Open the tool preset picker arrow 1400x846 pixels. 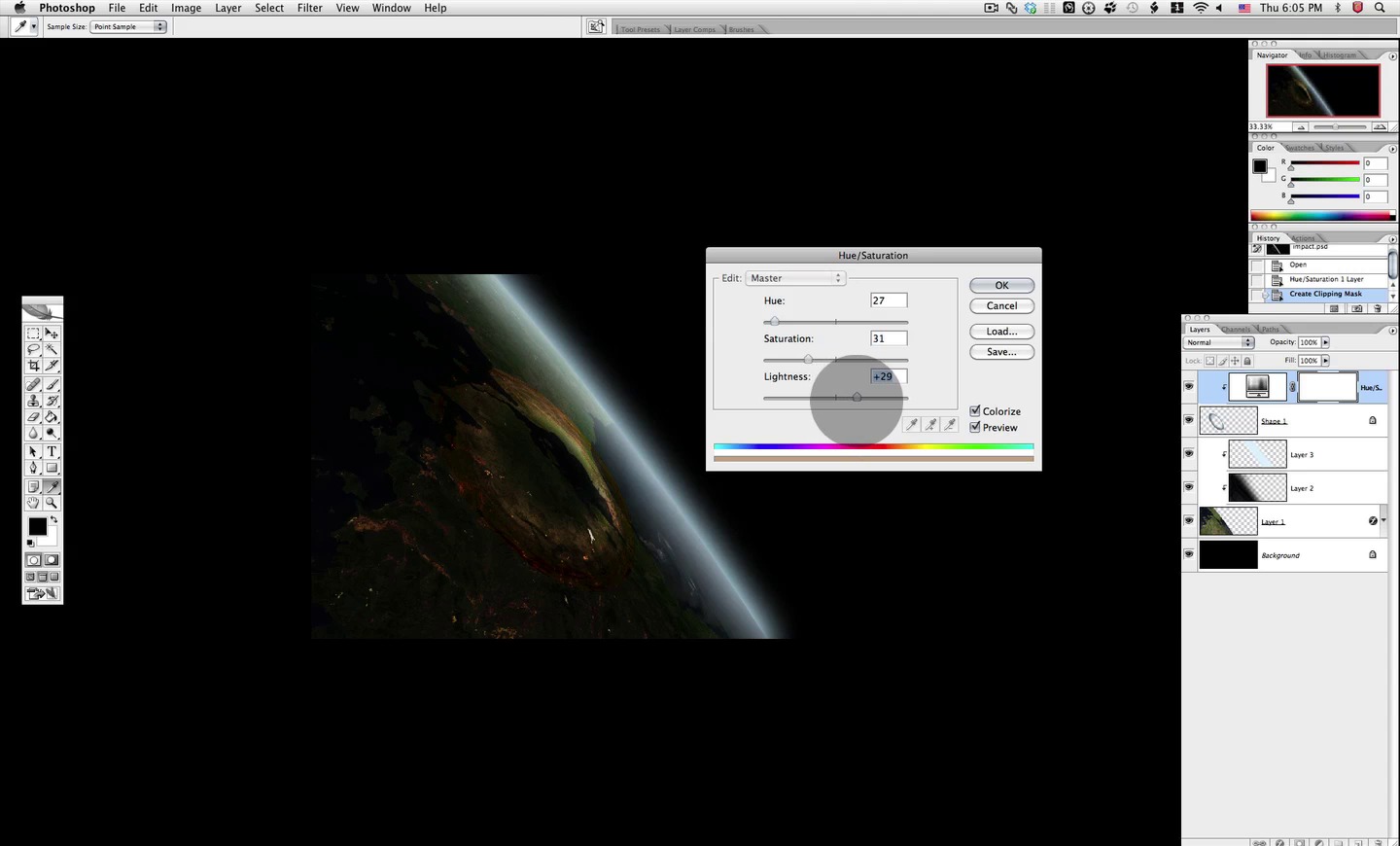[x=33, y=27]
